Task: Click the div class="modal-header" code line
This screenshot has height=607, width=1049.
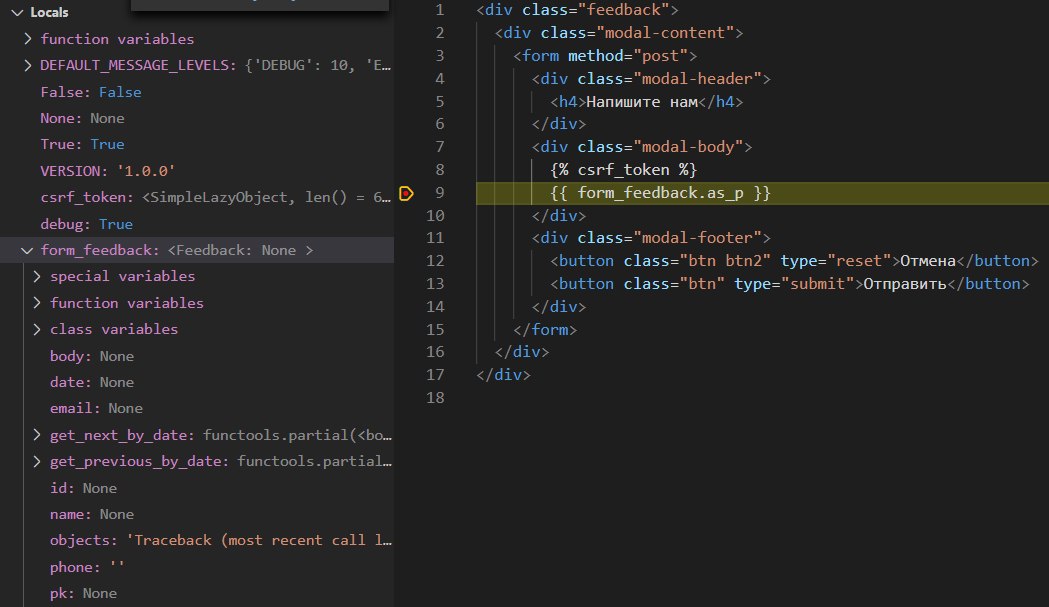Action: [x=651, y=78]
